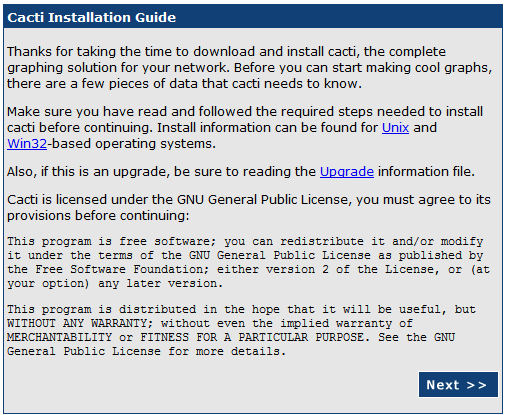
Task: Select the "your option) any later version" line
Action: click(x=115, y=283)
